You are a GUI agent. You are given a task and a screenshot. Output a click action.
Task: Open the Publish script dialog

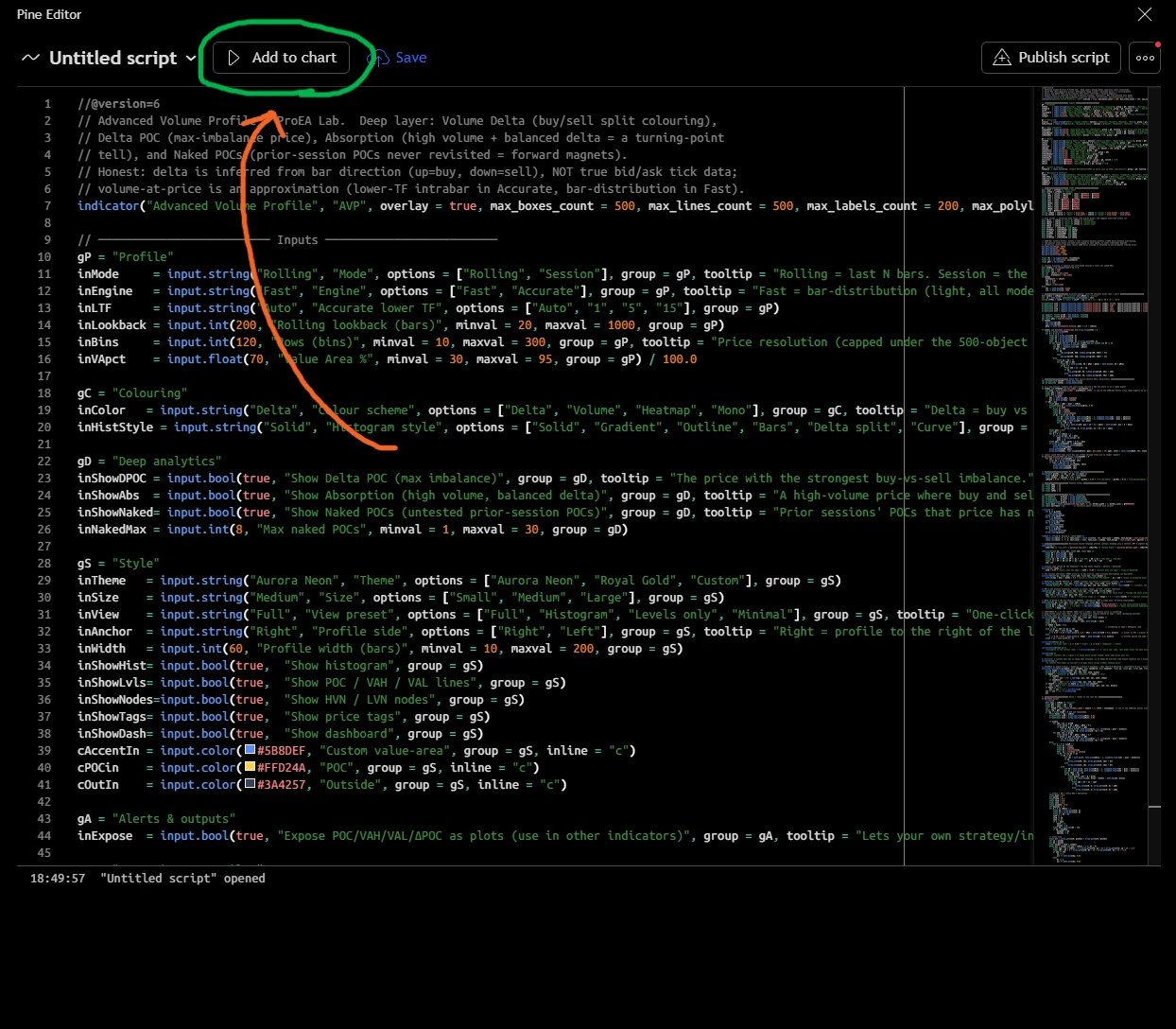[x=1051, y=58]
